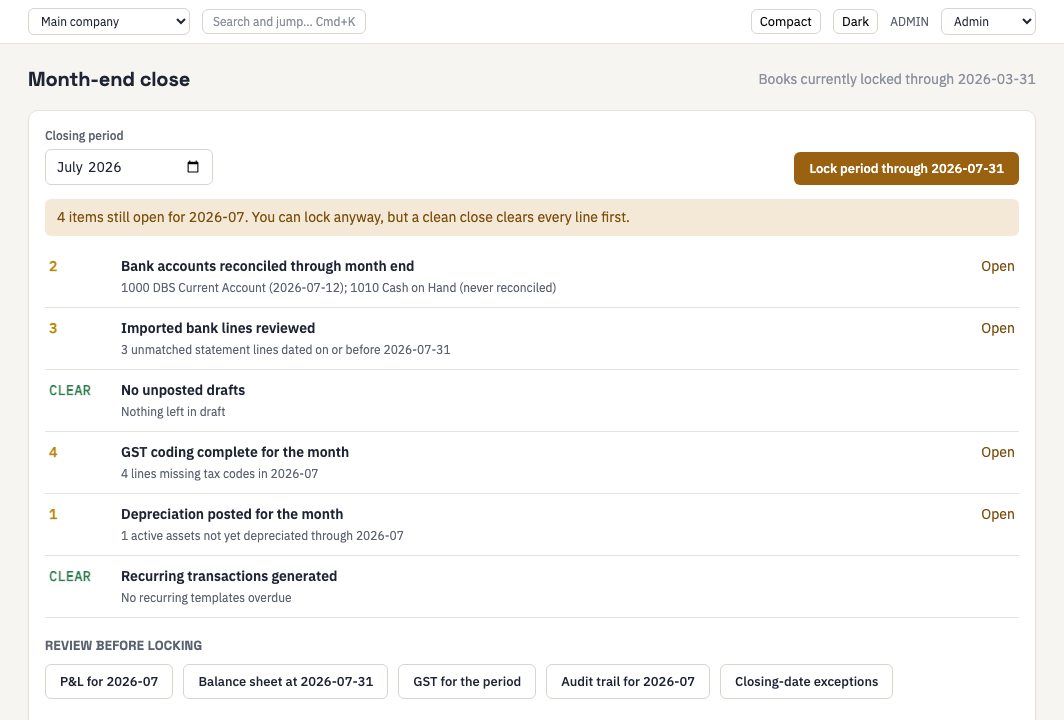Screen dimensions: 1064x720
Task: Open the imported bank lines reviewed item
Action: pos(998,328)
